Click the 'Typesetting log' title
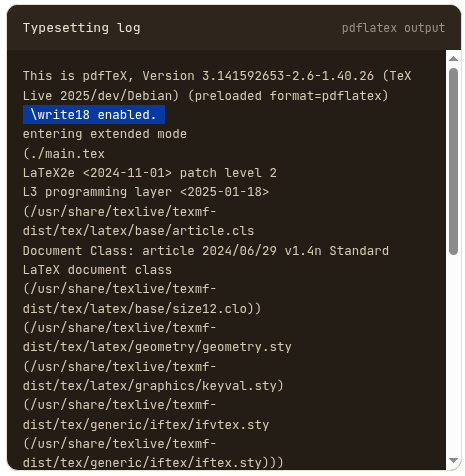 82,28
